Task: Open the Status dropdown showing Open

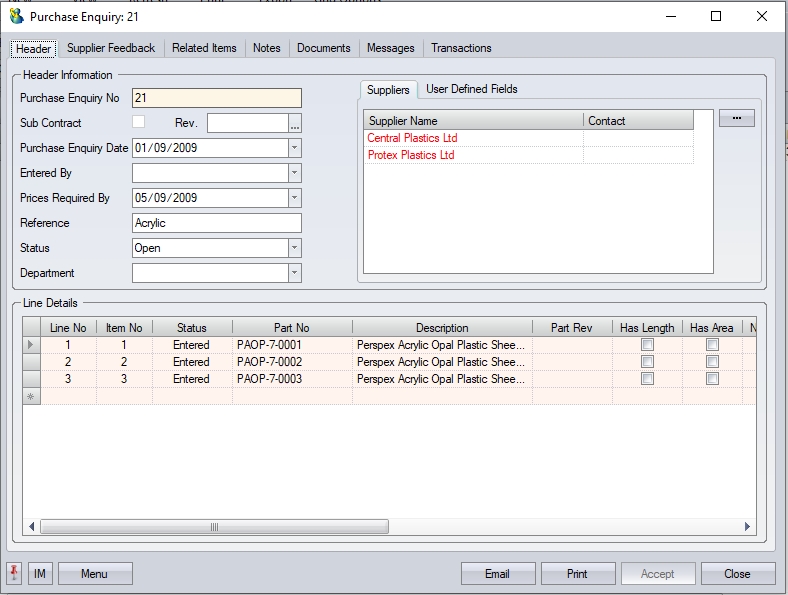Action: pos(294,248)
